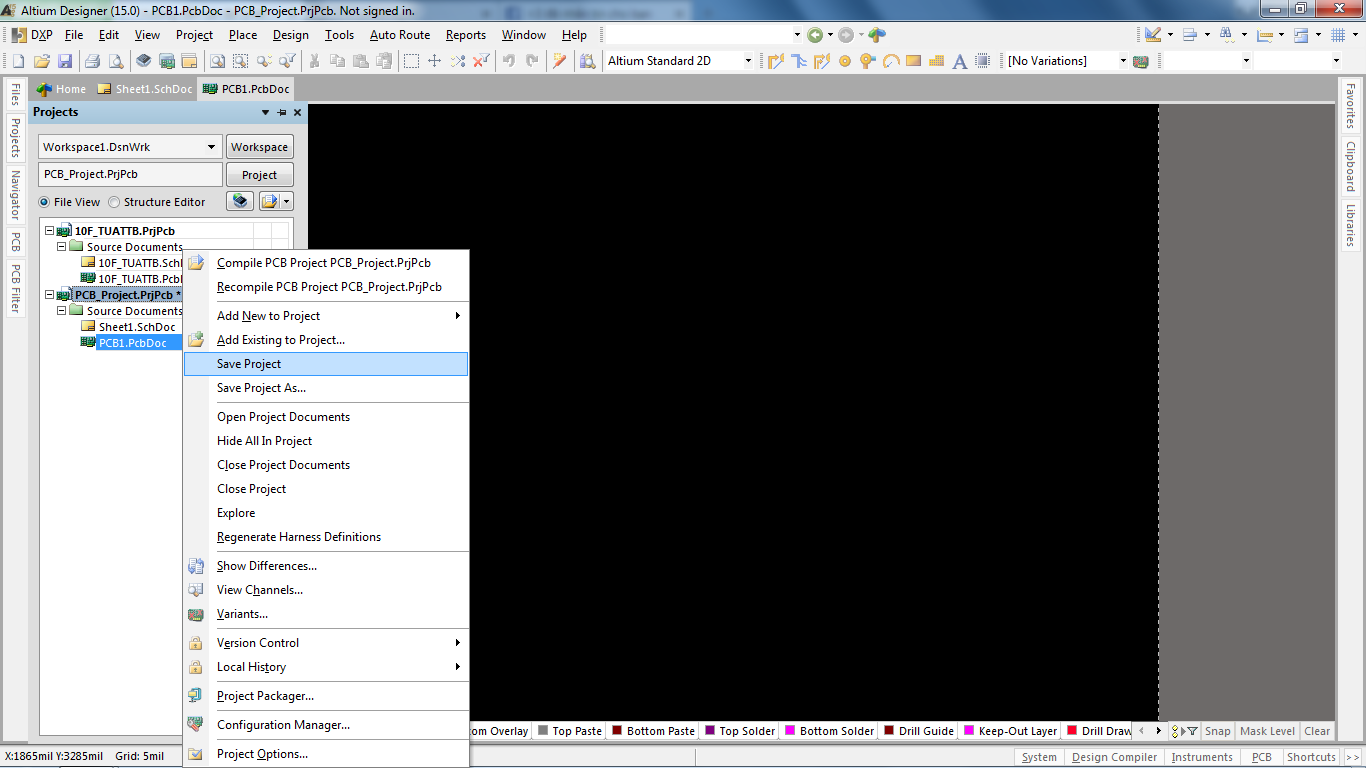Image resolution: width=1366 pixels, height=768 pixels.
Task: Click the green back navigation arrow
Action: pyautogui.click(x=815, y=35)
